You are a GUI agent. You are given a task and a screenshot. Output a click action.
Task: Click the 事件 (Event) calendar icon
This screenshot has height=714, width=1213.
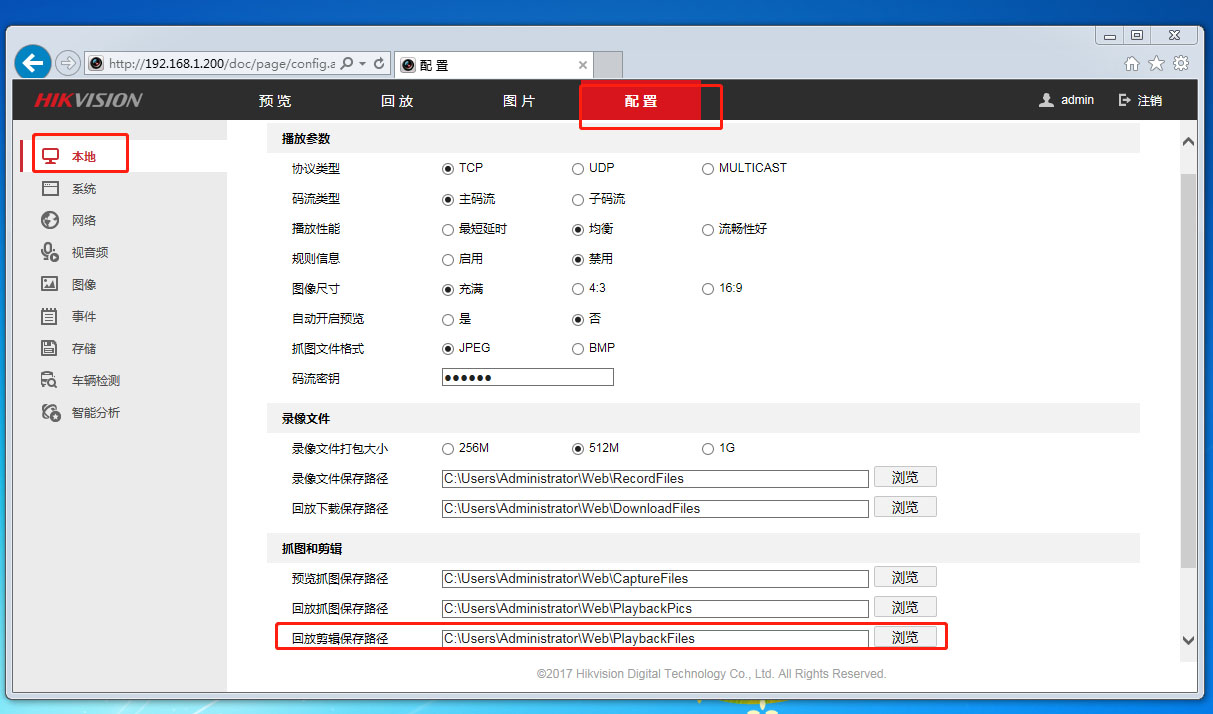(x=50, y=316)
